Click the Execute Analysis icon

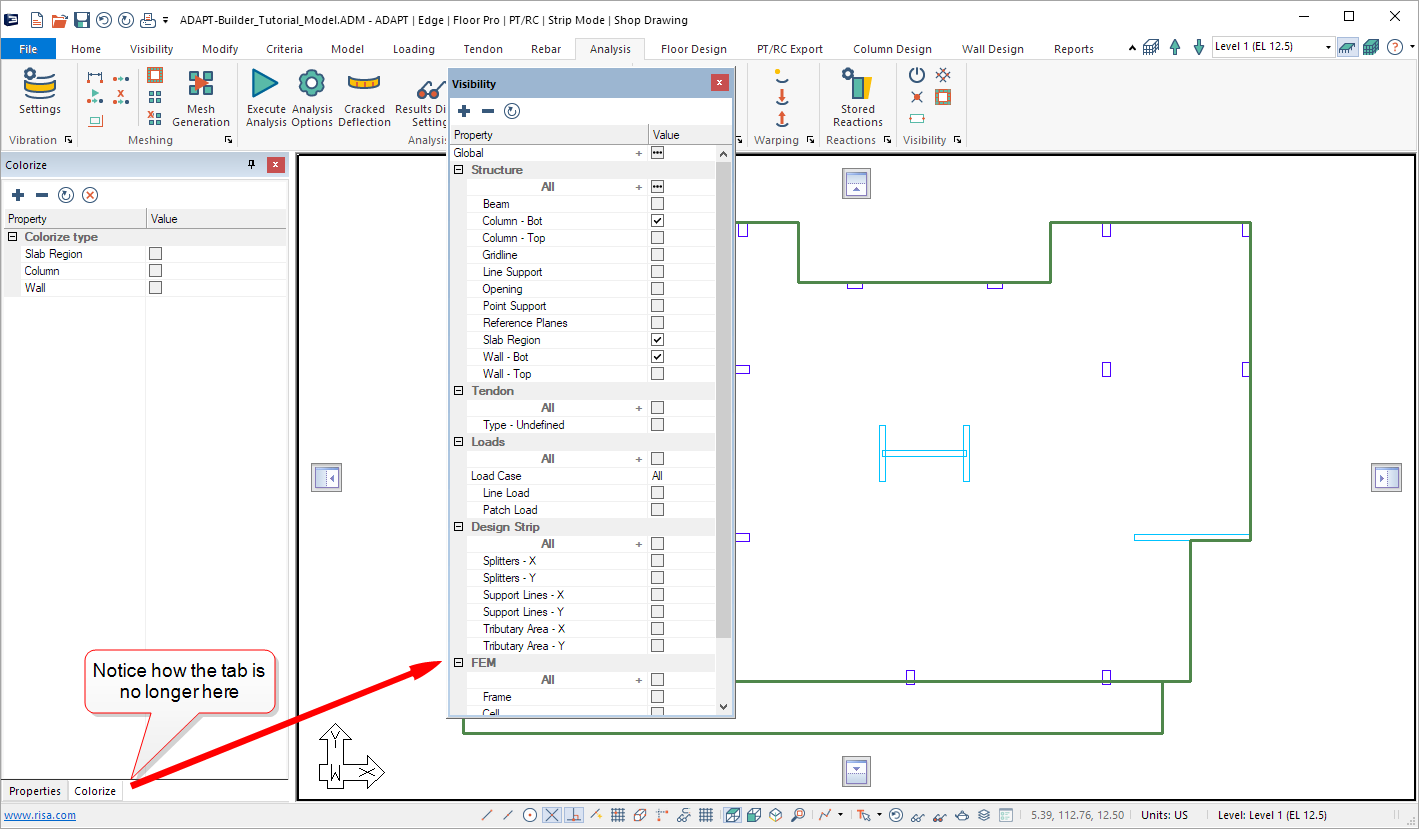tap(265, 84)
